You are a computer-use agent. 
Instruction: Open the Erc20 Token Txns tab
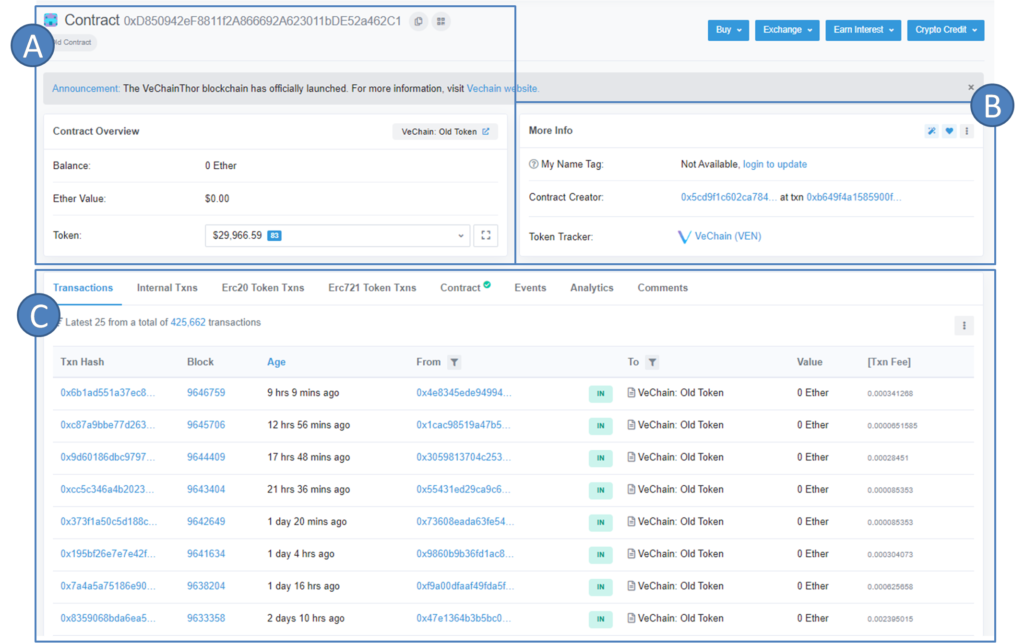263,288
